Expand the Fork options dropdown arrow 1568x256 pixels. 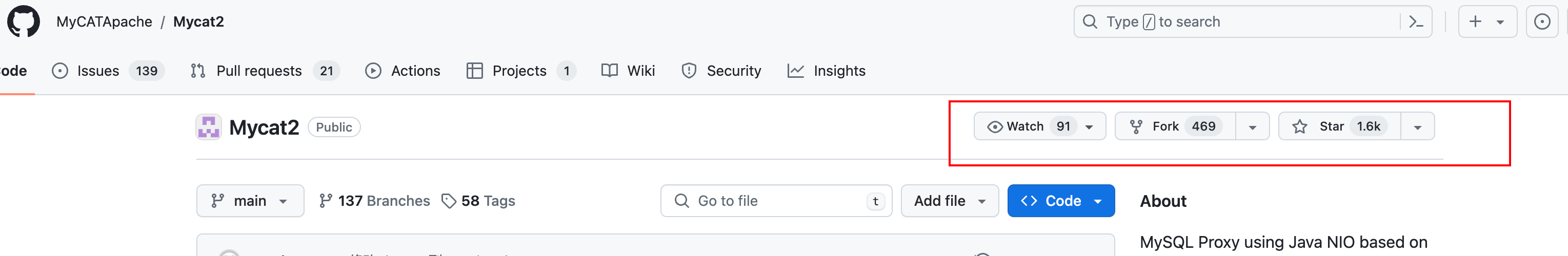pyautogui.click(x=1253, y=127)
